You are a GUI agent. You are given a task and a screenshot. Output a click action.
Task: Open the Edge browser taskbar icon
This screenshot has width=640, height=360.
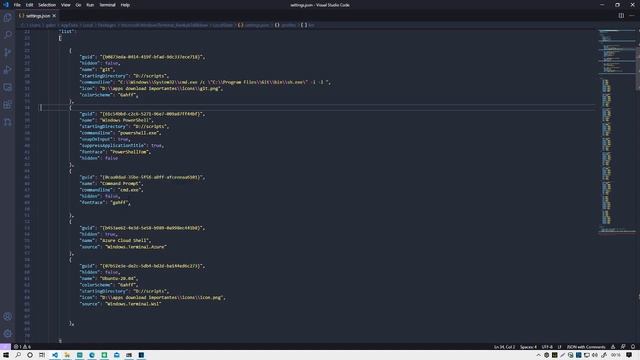pos(92,355)
